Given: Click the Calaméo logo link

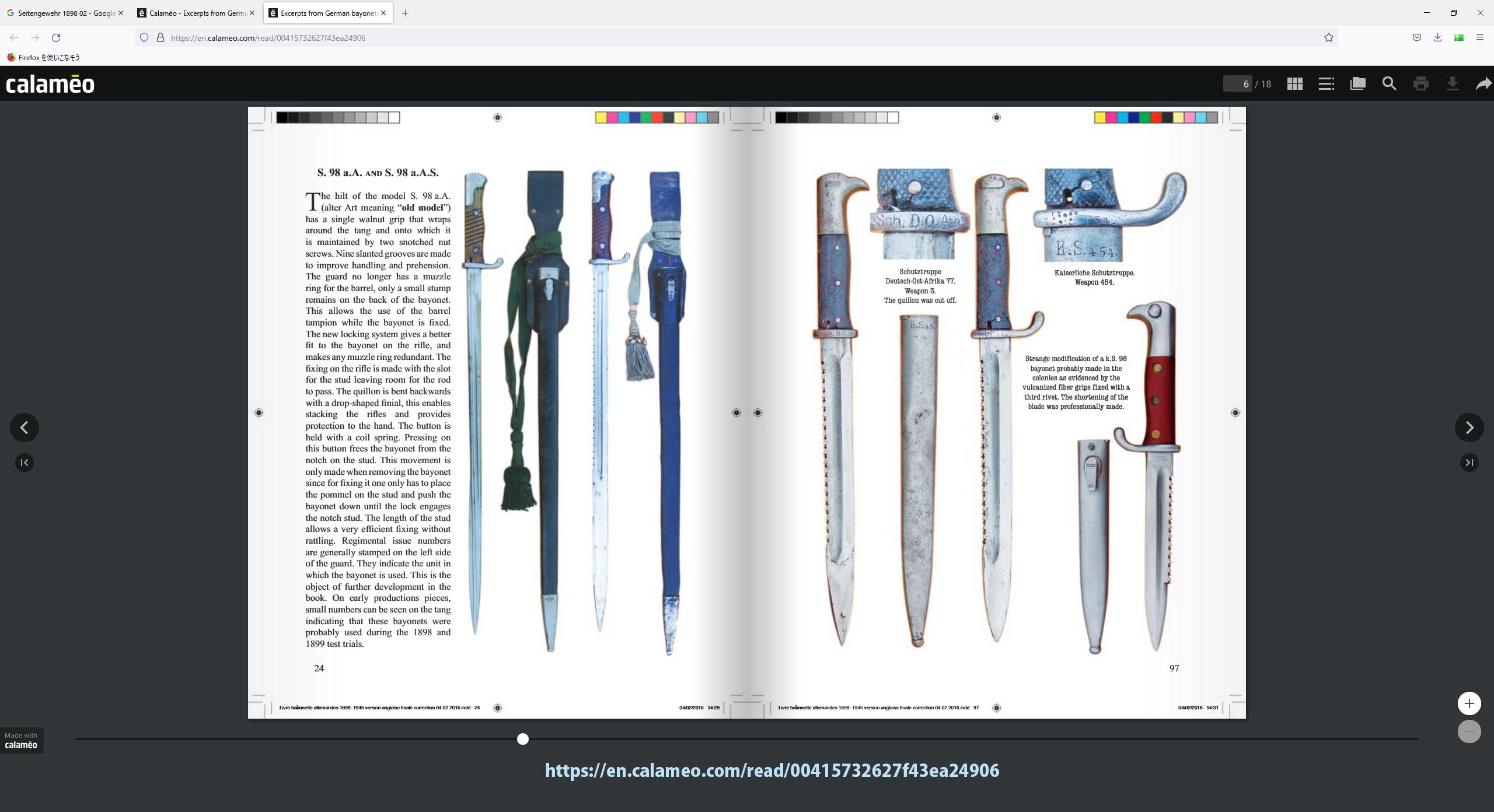Looking at the screenshot, I should tap(50, 84).
